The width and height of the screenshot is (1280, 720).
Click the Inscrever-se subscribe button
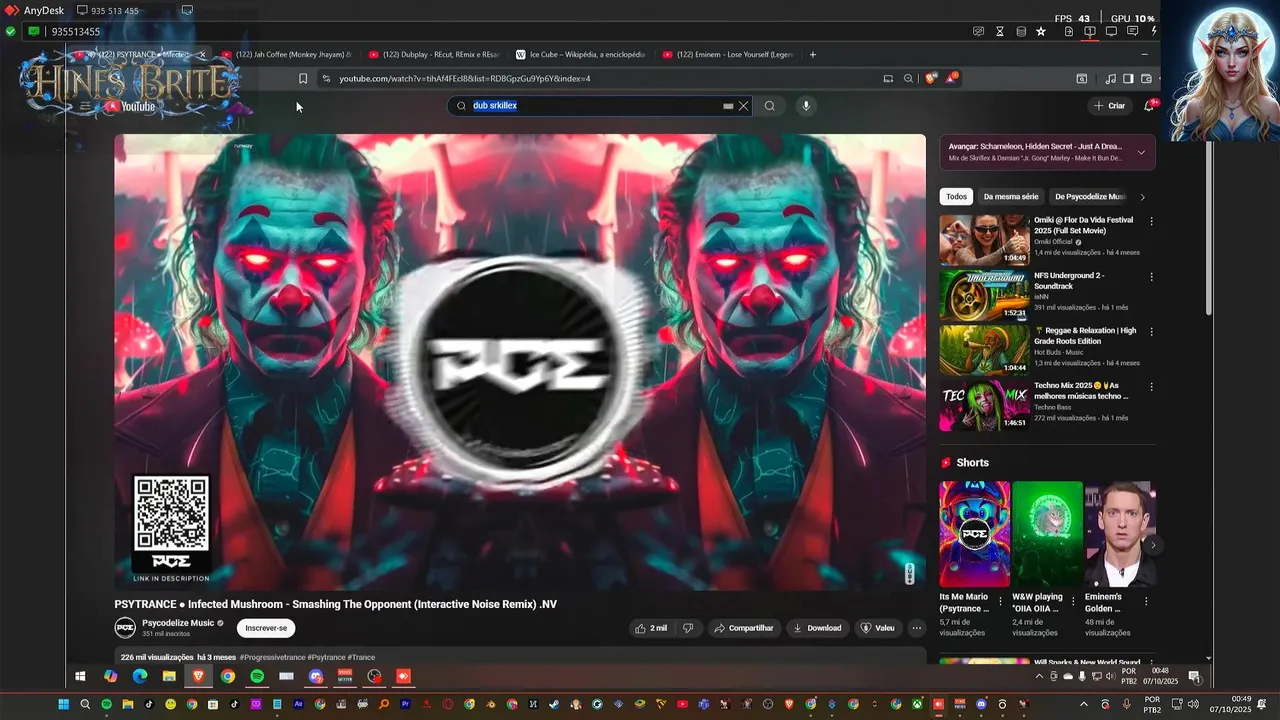(266, 628)
